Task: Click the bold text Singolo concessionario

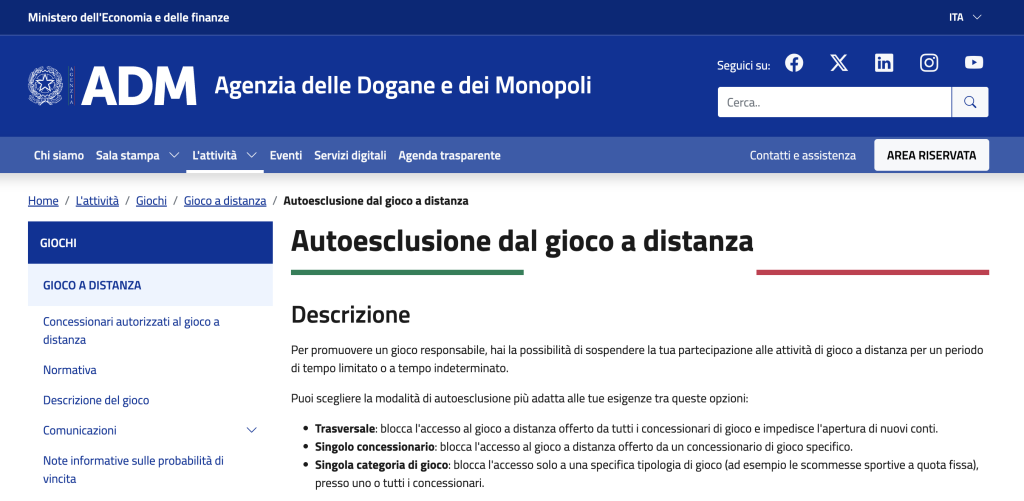Action: [375, 447]
